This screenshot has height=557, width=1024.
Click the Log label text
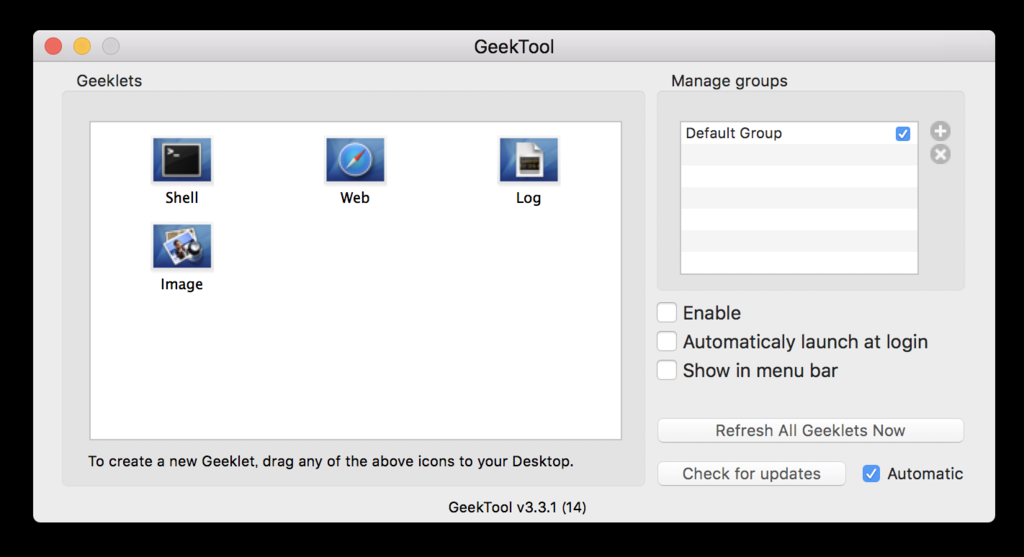(x=528, y=198)
